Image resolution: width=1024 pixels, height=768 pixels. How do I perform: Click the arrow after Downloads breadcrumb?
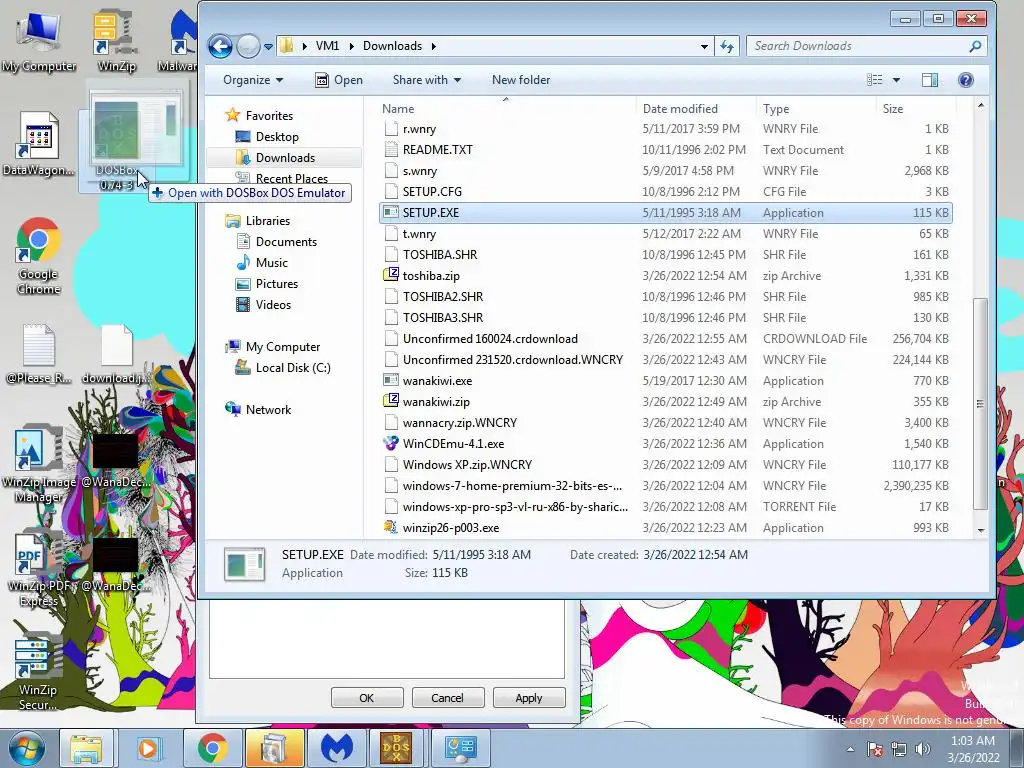pos(433,46)
